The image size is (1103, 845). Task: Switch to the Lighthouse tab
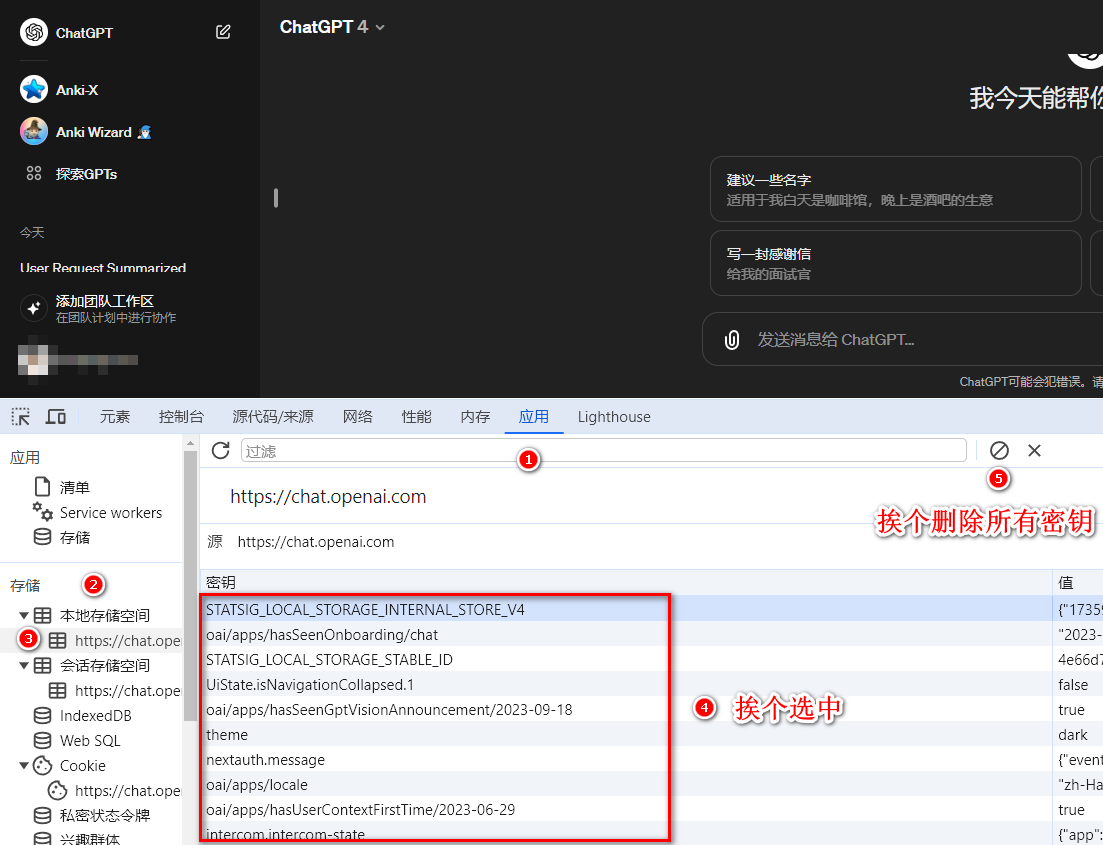coord(614,417)
